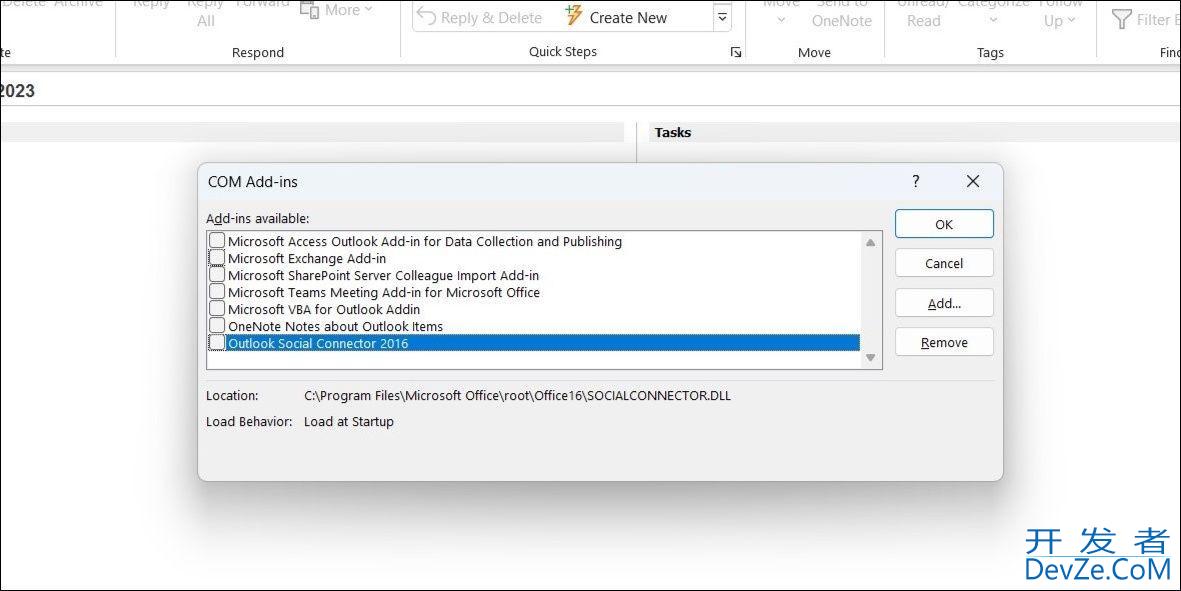Select Microsoft Access Outlook Add-in row text
The width and height of the screenshot is (1181, 591).
point(425,242)
